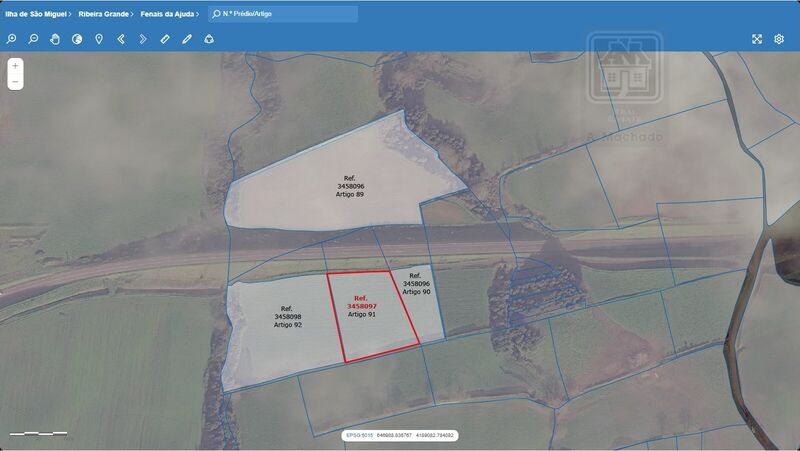Open Ilha de São Miguel breadcrumb
Viewport: 800px width, 451px height.
[x=36, y=14]
